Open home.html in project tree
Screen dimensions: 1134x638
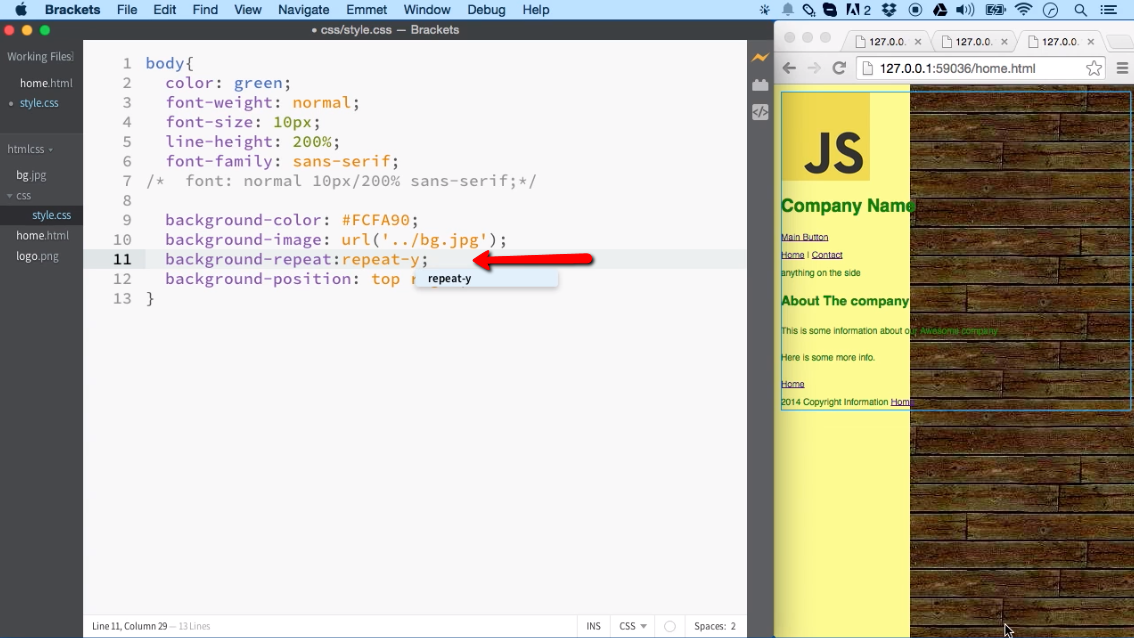[42, 235]
